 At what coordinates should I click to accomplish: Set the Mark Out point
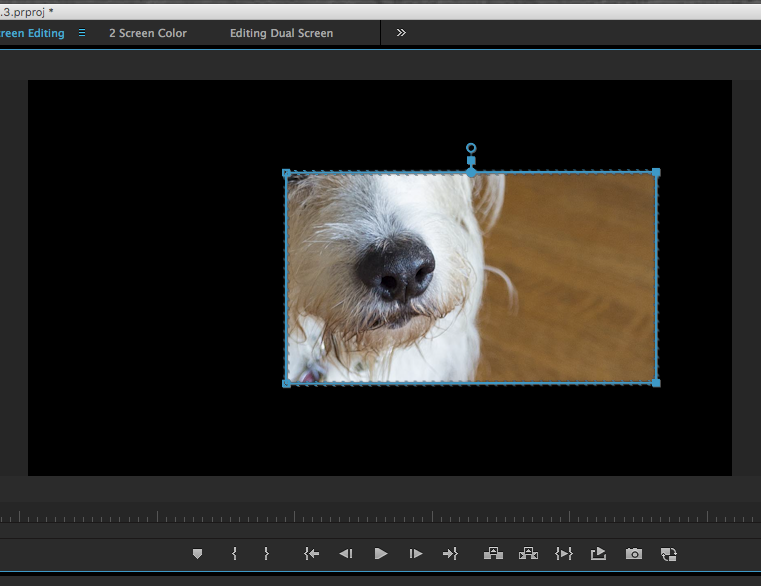(266, 553)
